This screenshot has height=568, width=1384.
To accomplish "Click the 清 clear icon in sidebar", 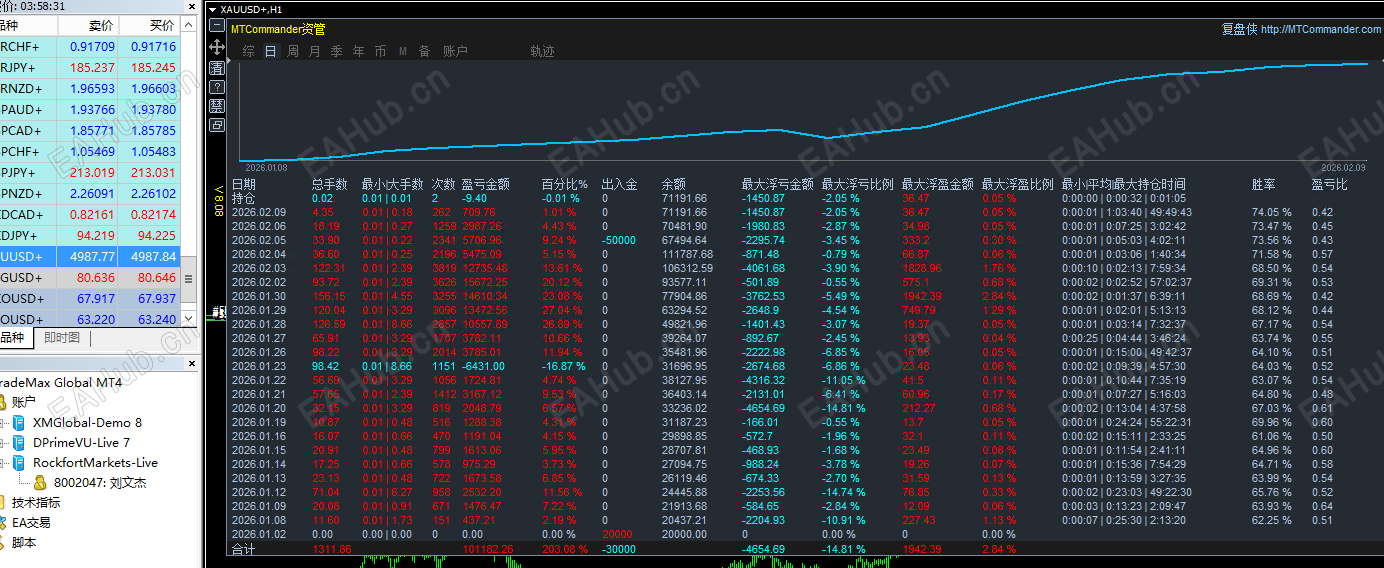I will click(x=217, y=67).
